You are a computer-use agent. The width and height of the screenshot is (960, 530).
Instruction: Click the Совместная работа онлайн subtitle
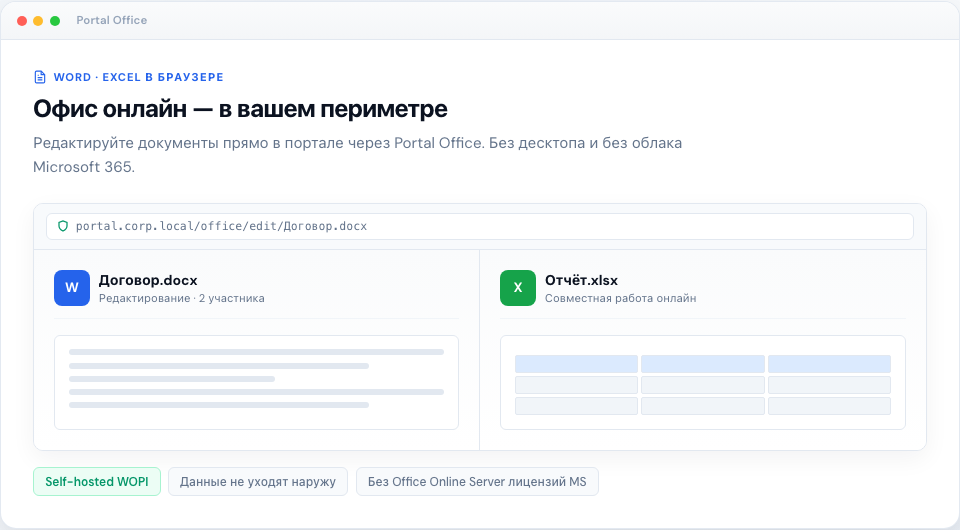click(620, 298)
